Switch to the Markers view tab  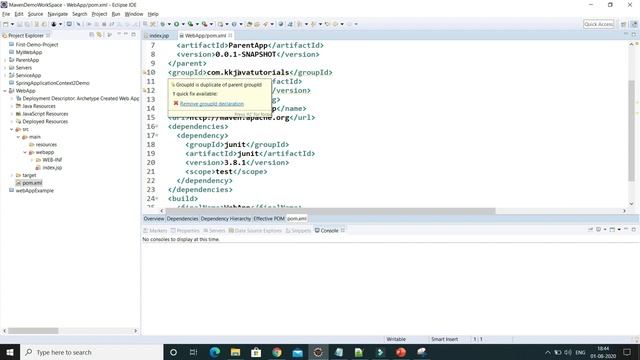[155, 231]
